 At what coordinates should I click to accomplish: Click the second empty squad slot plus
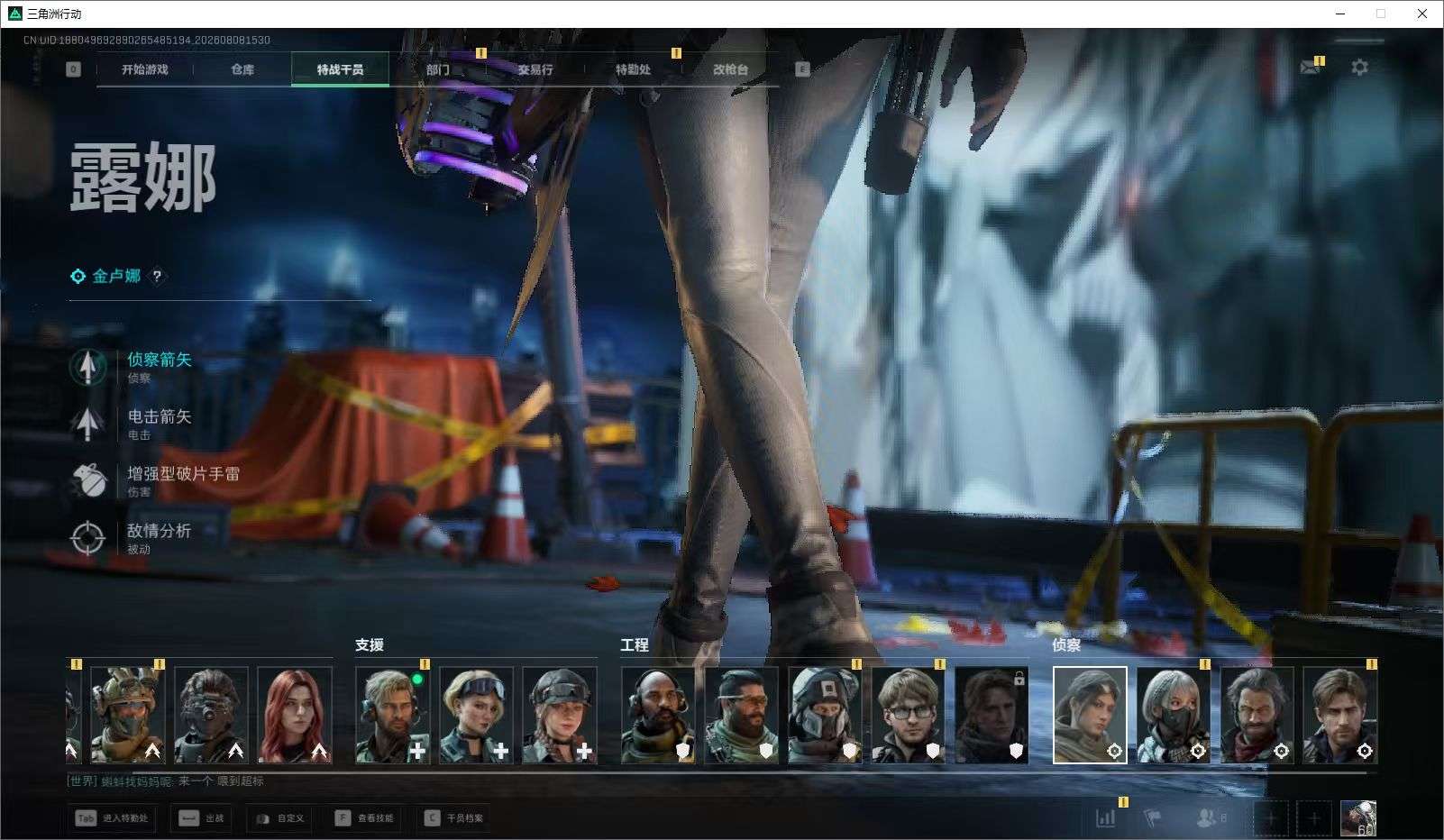pyautogui.click(x=1314, y=818)
